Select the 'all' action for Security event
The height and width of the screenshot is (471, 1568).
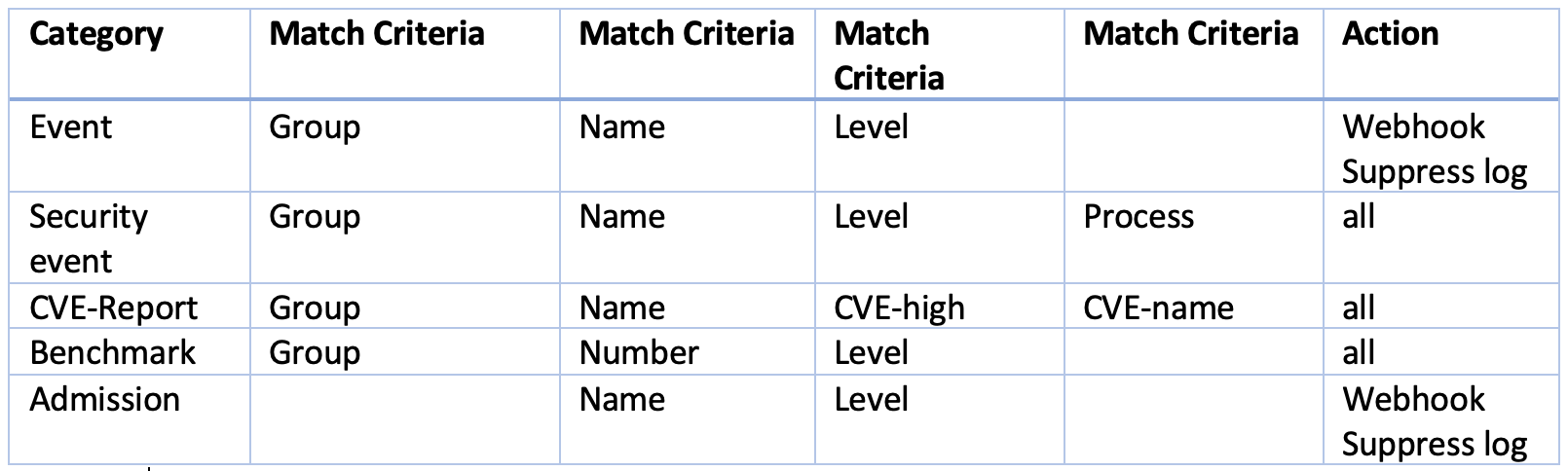pyautogui.click(x=1358, y=216)
